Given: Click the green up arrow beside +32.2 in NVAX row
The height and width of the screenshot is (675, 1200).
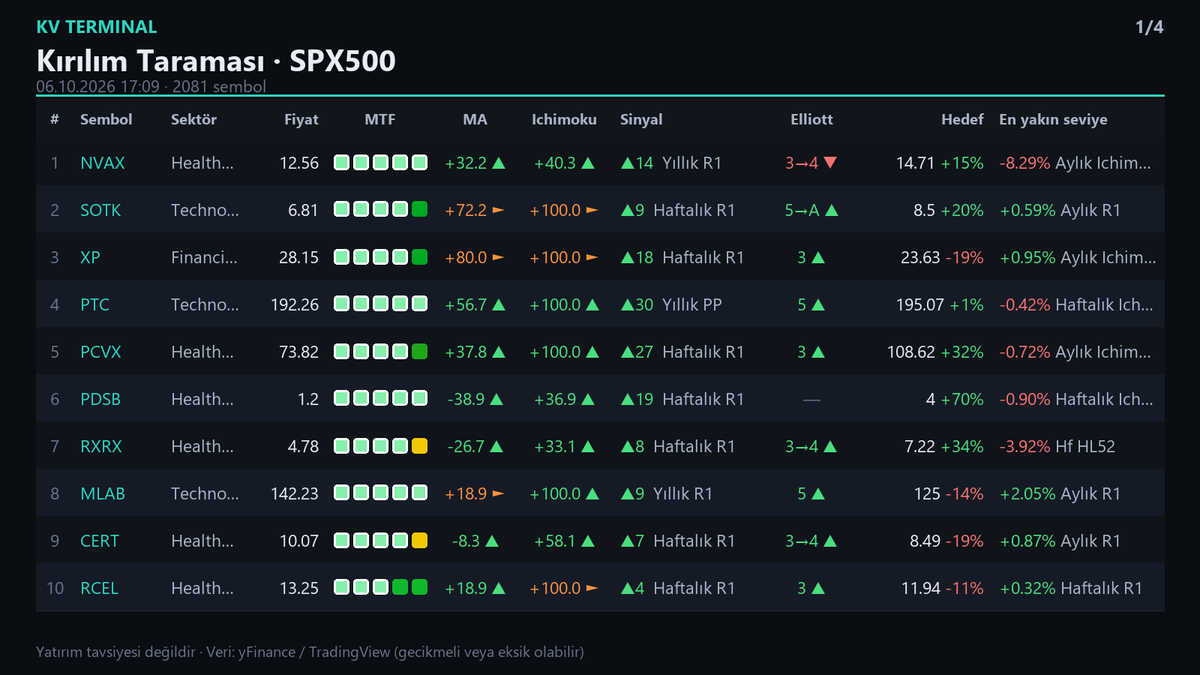Looking at the screenshot, I should point(498,163).
